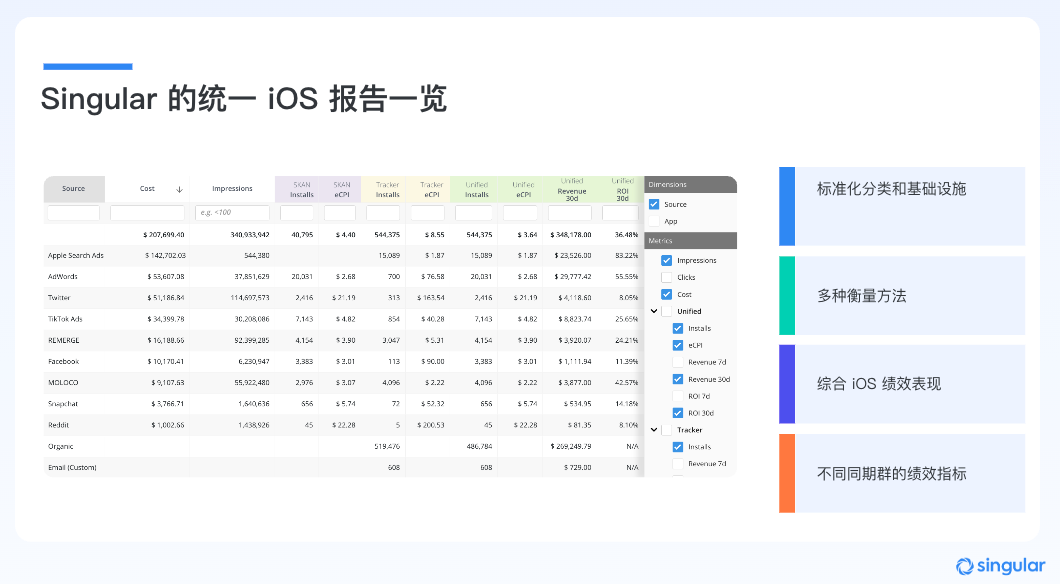The height and width of the screenshot is (584, 1060).
Task: Collapse the Unified metrics group
Action: coord(654,311)
